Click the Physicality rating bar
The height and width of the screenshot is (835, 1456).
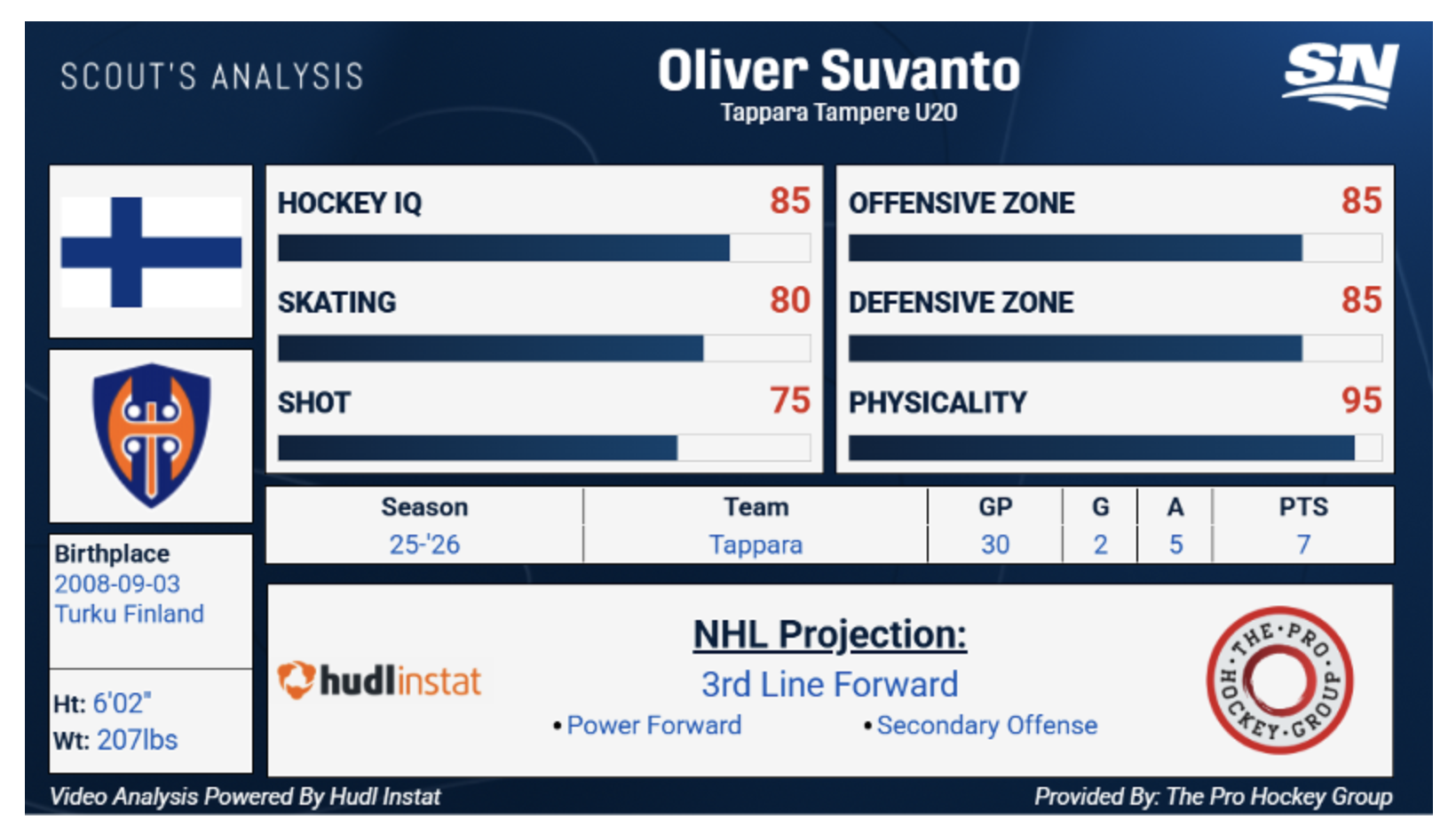click(x=1114, y=448)
